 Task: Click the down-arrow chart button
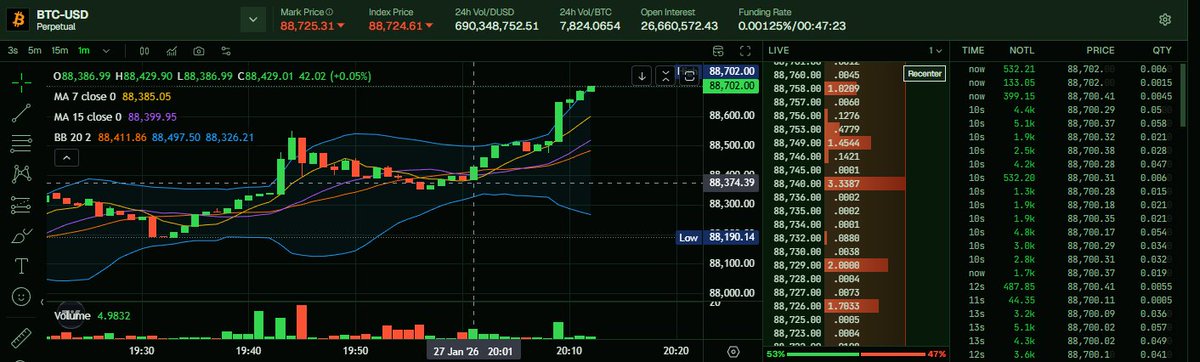point(643,75)
